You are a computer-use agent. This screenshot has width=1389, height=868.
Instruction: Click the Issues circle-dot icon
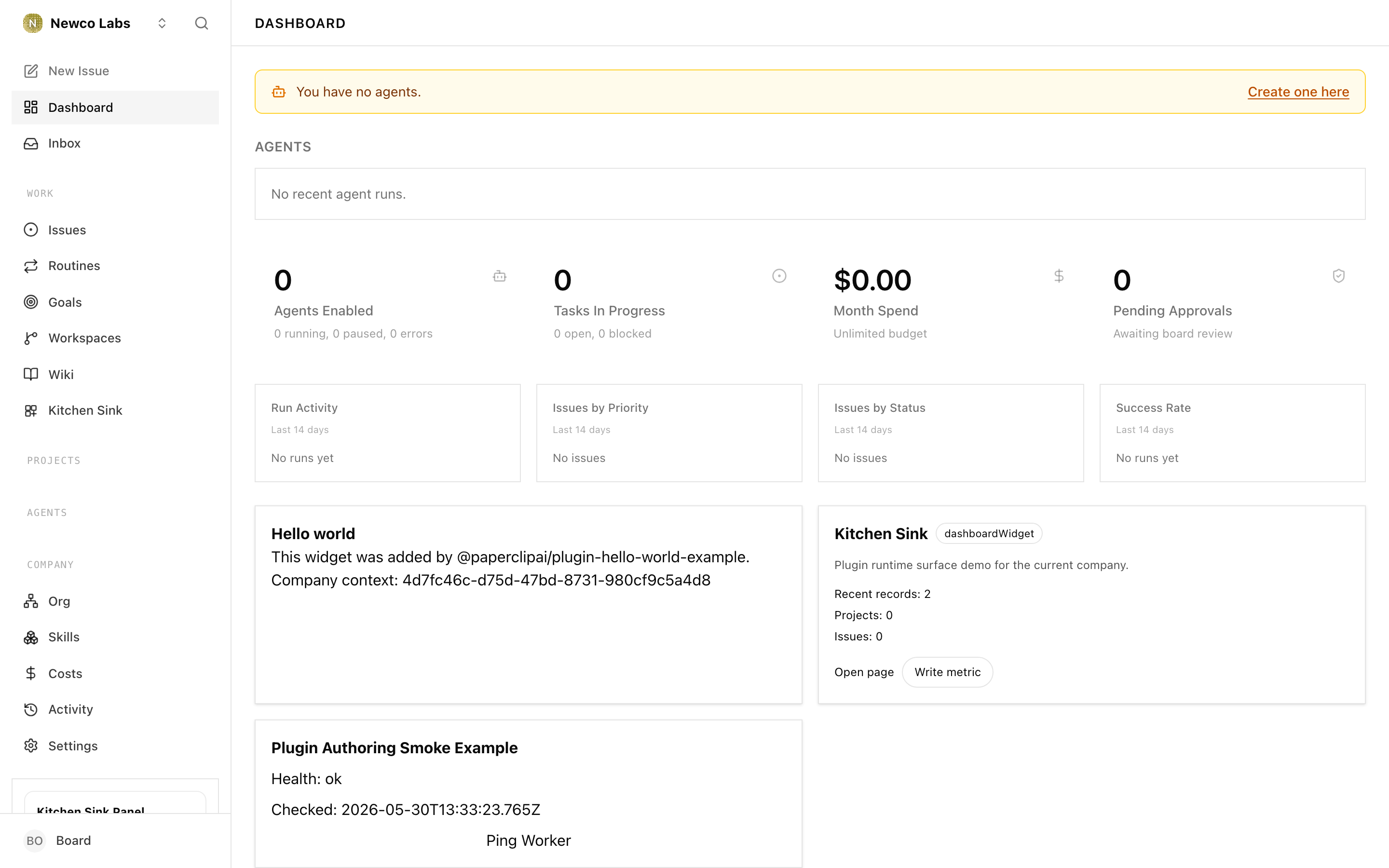pyautogui.click(x=31, y=230)
